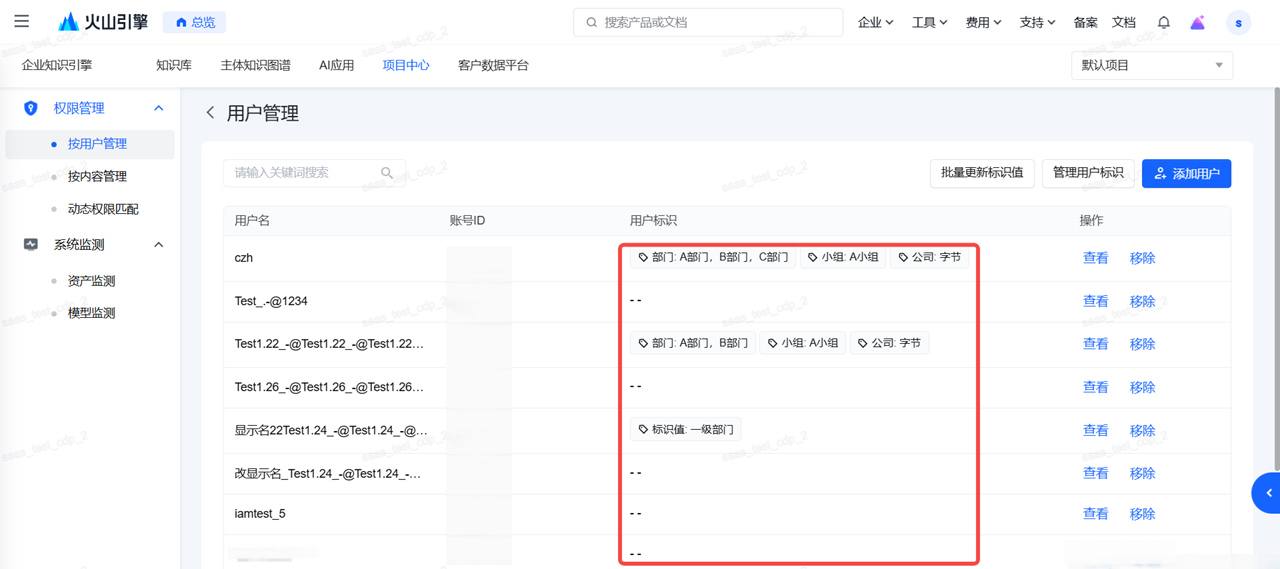The width and height of the screenshot is (1280, 569).
Task: Click the 系统监测 monitor icon
Action: pyautogui.click(x=31, y=244)
